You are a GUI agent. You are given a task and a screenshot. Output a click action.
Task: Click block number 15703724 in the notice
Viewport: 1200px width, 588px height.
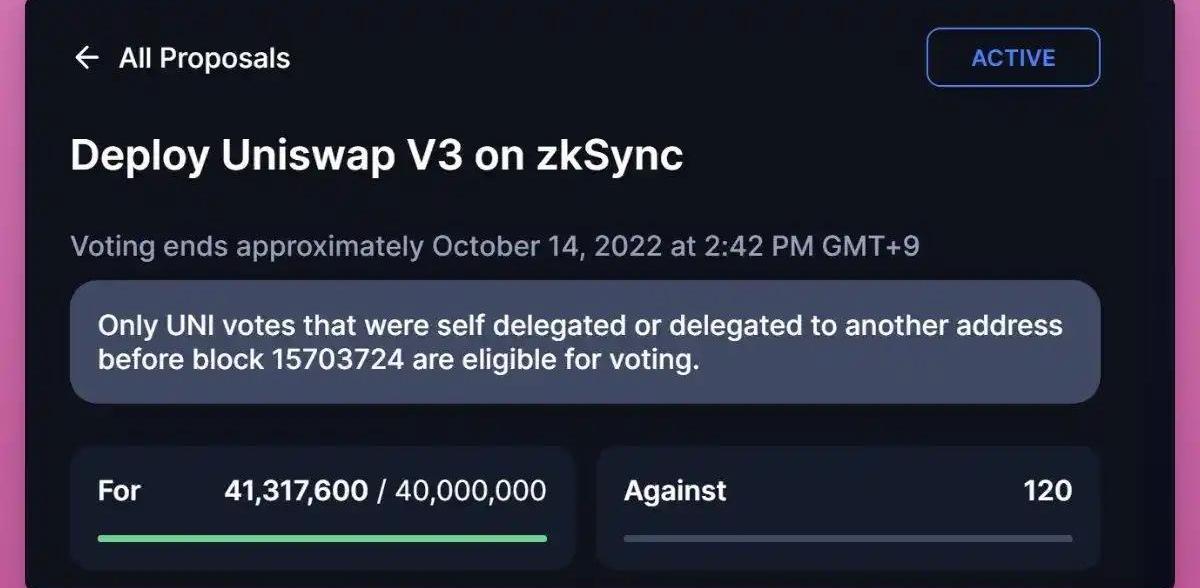337,360
